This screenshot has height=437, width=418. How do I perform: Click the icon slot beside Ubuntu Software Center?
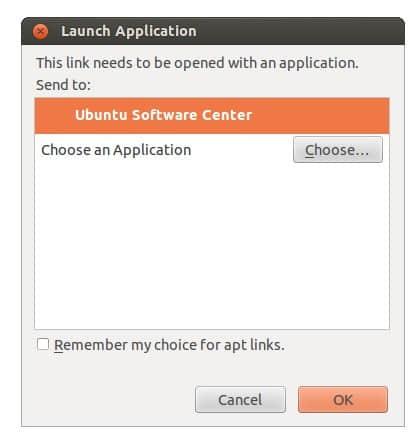(57, 115)
